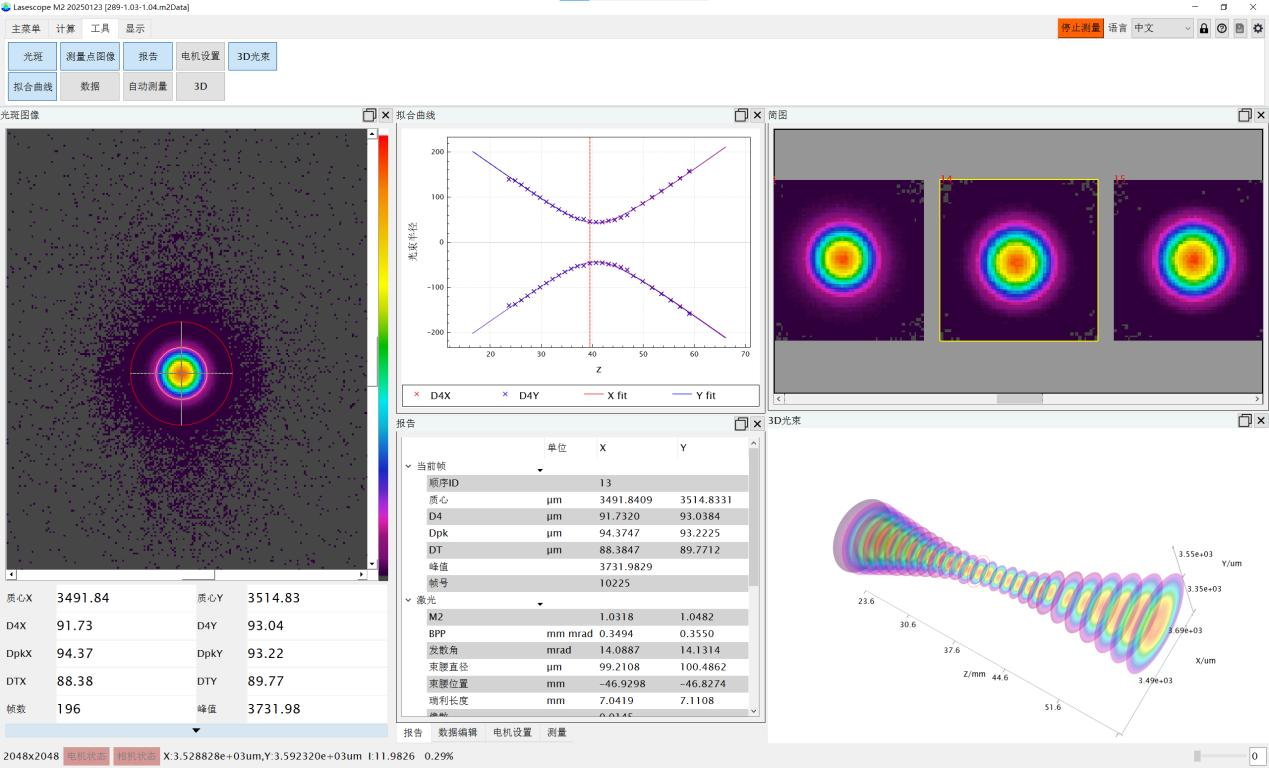Enable the 3D view toggle button

[x=200, y=87]
